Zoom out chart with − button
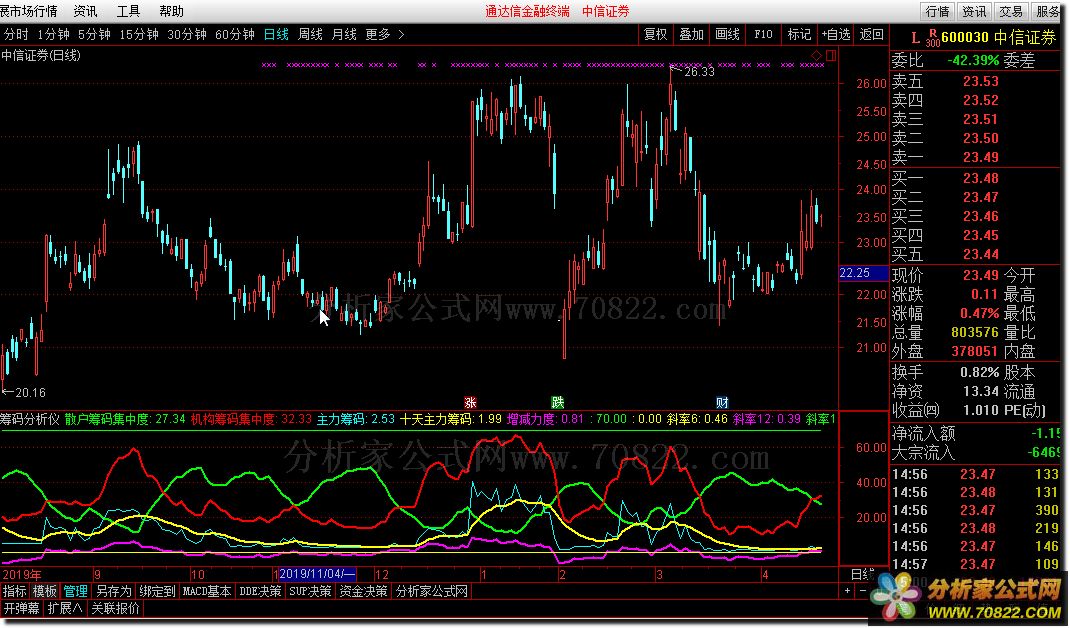 (x=862, y=590)
